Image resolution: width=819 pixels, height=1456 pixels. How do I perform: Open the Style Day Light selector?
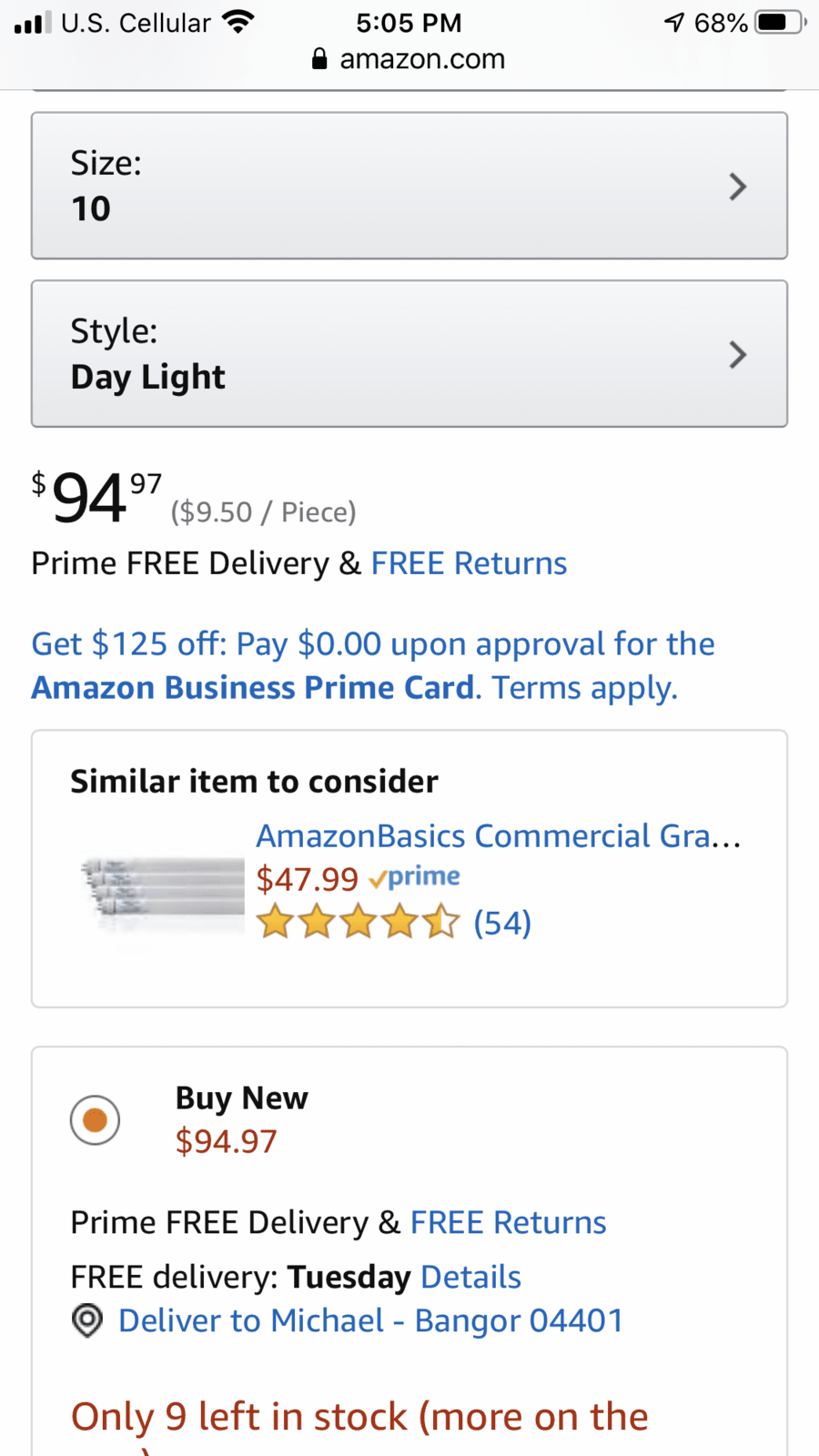[x=409, y=353]
